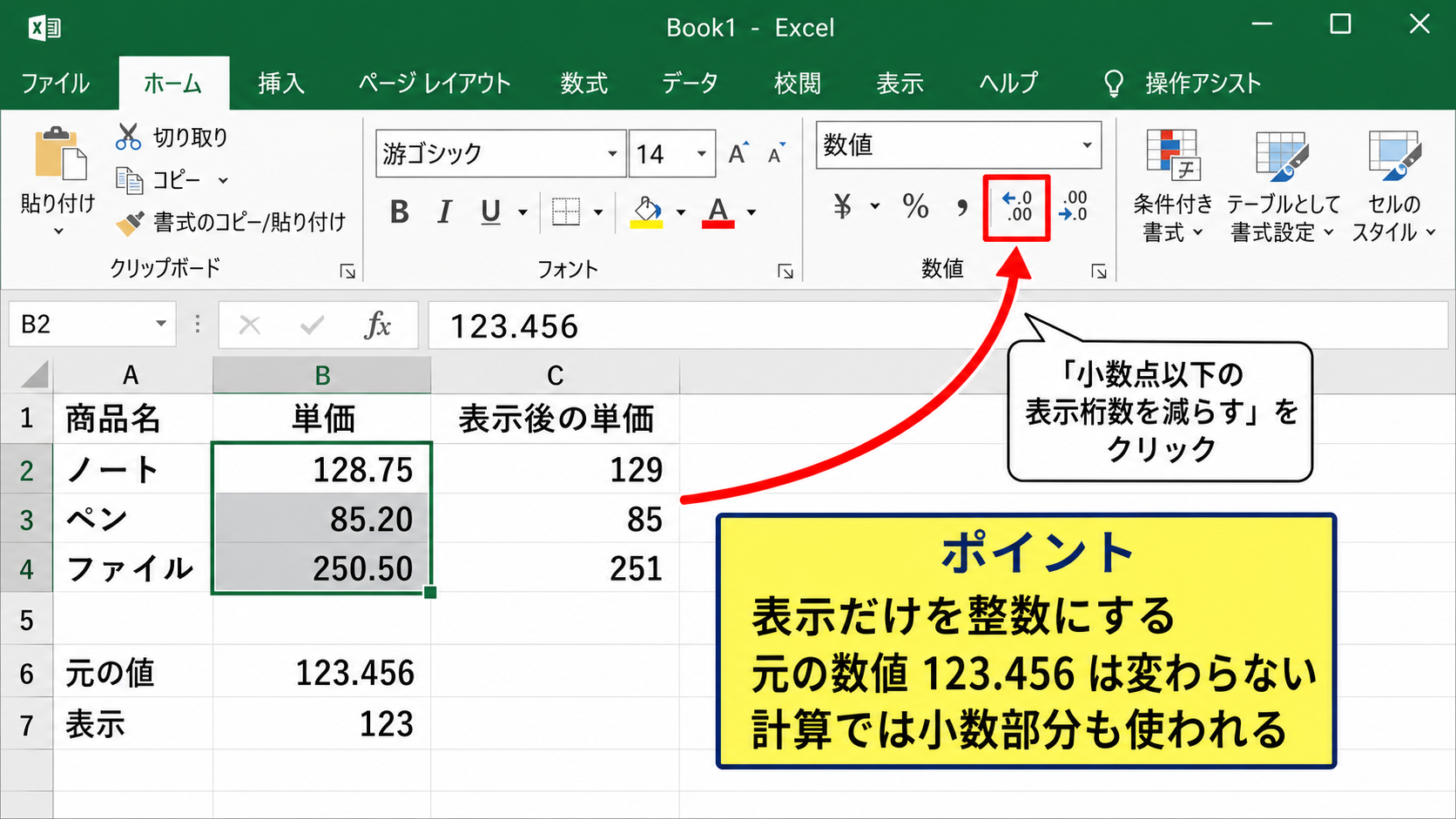Open Clipboard group dialog launcher
The image size is (1456, 819).
[347, 272]
